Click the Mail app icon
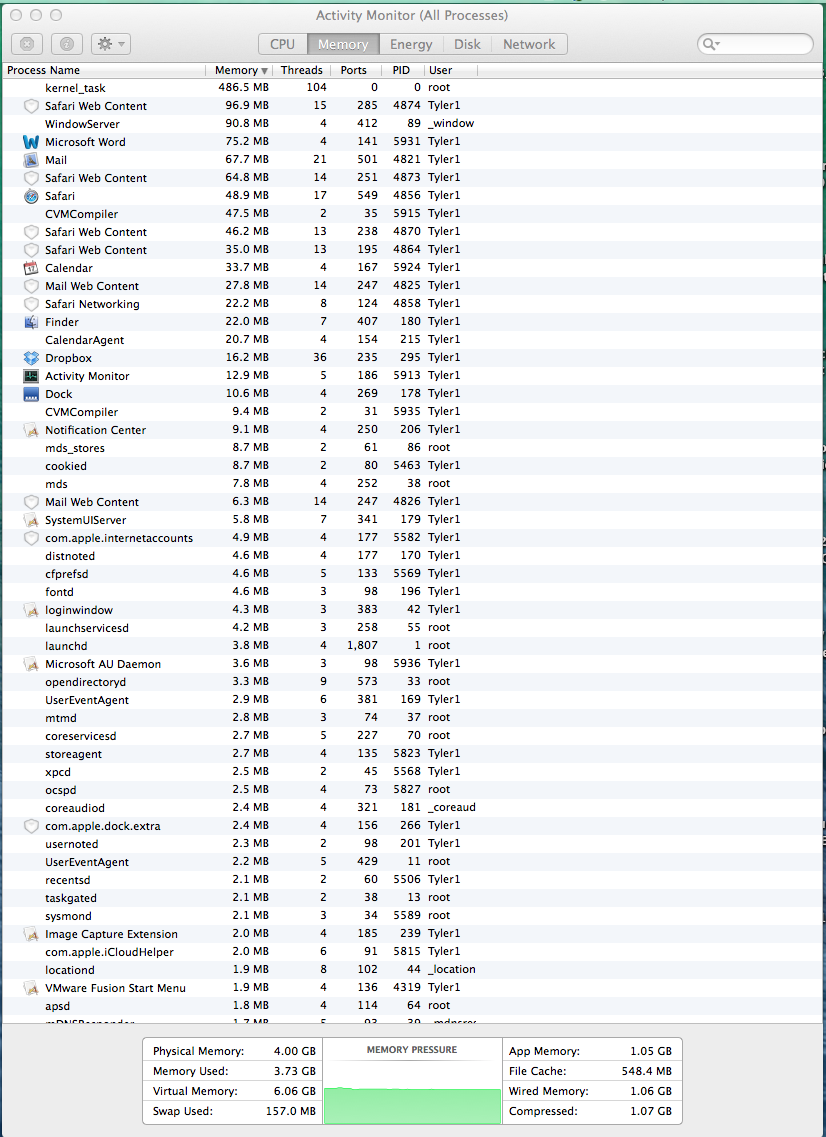 [x=30, y=160]
